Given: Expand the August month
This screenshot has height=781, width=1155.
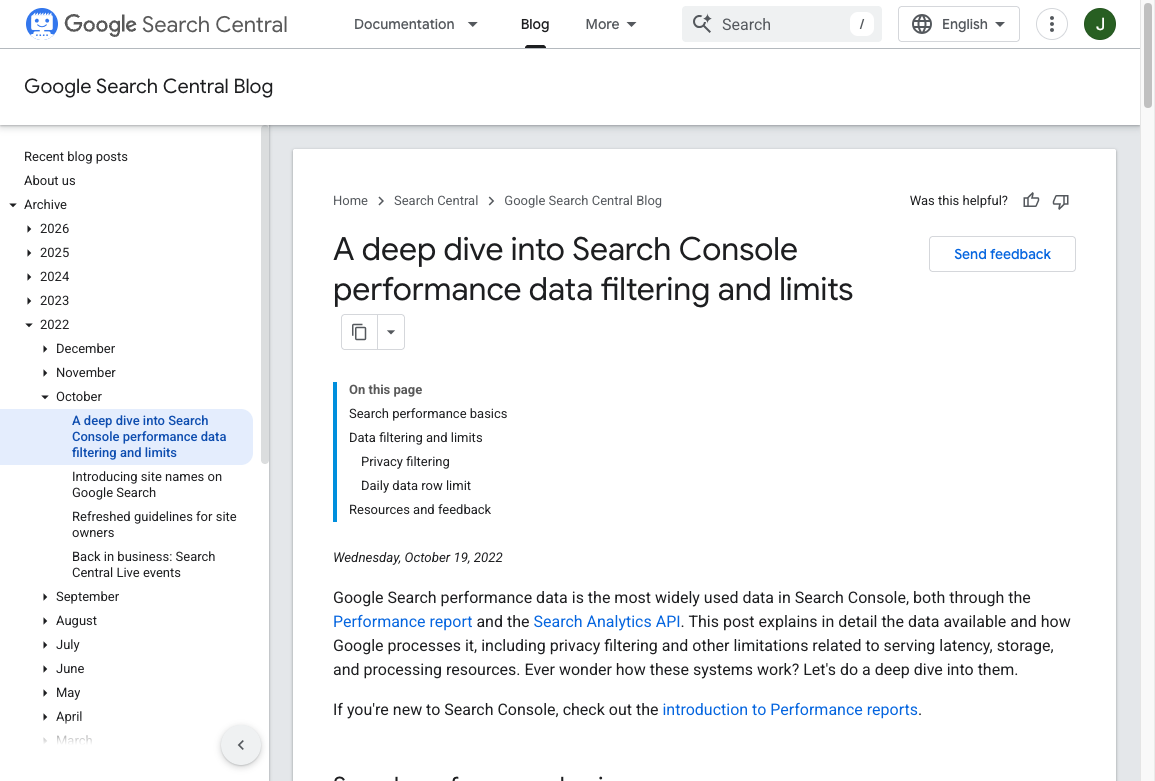Looking at the screenshot, I should tap(45, 620).
